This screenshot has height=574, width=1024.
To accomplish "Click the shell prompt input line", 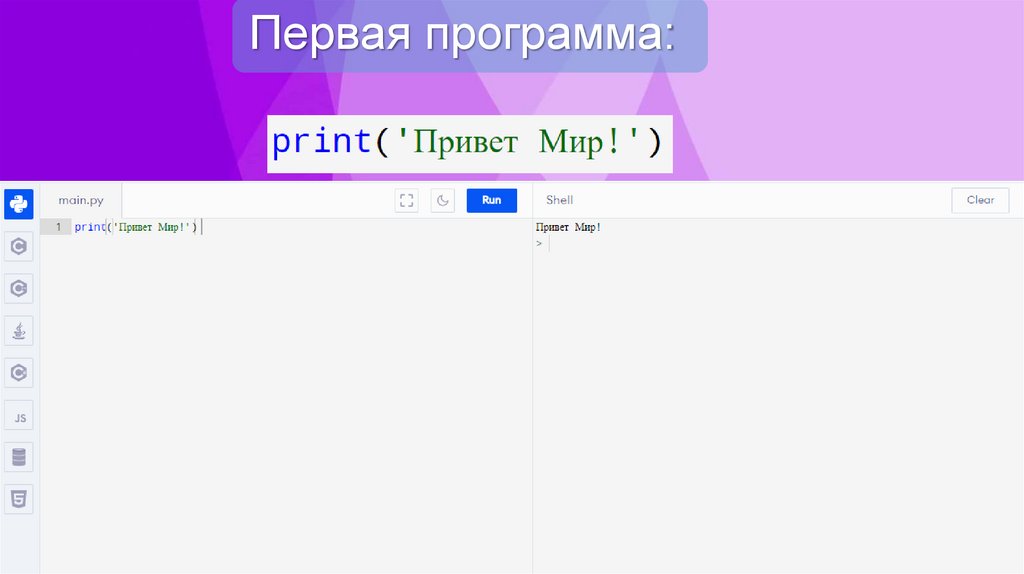I will pos(777,244).
